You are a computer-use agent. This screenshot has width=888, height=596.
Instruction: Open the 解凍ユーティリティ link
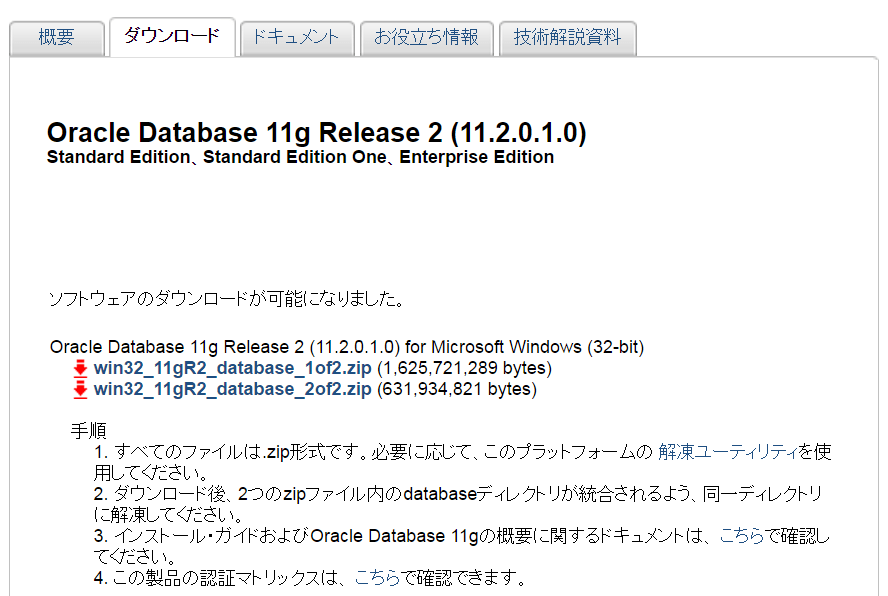[x=728, y=452]
